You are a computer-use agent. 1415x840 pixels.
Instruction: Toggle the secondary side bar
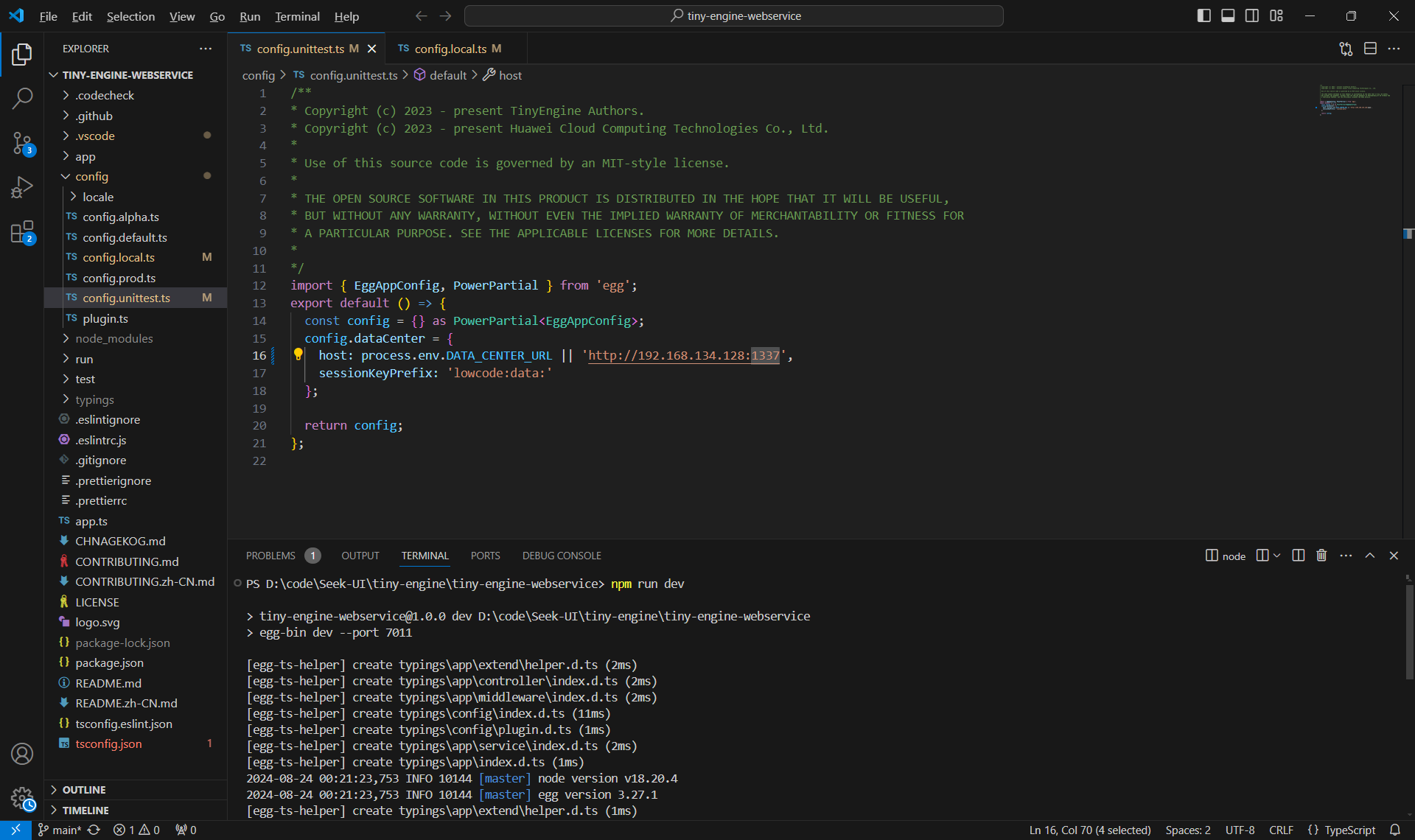coord(1252,15)
